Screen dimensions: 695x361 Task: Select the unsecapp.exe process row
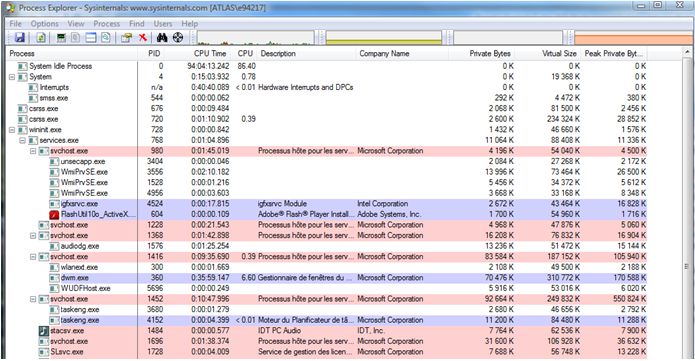coord(326,161)
